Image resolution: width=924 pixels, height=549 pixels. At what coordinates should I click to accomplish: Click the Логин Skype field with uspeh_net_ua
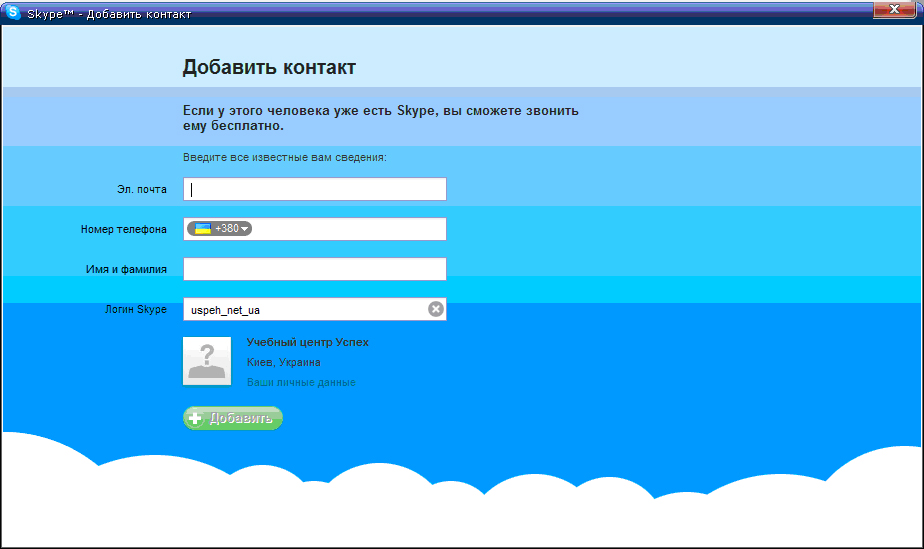click(x=315, y=309)
